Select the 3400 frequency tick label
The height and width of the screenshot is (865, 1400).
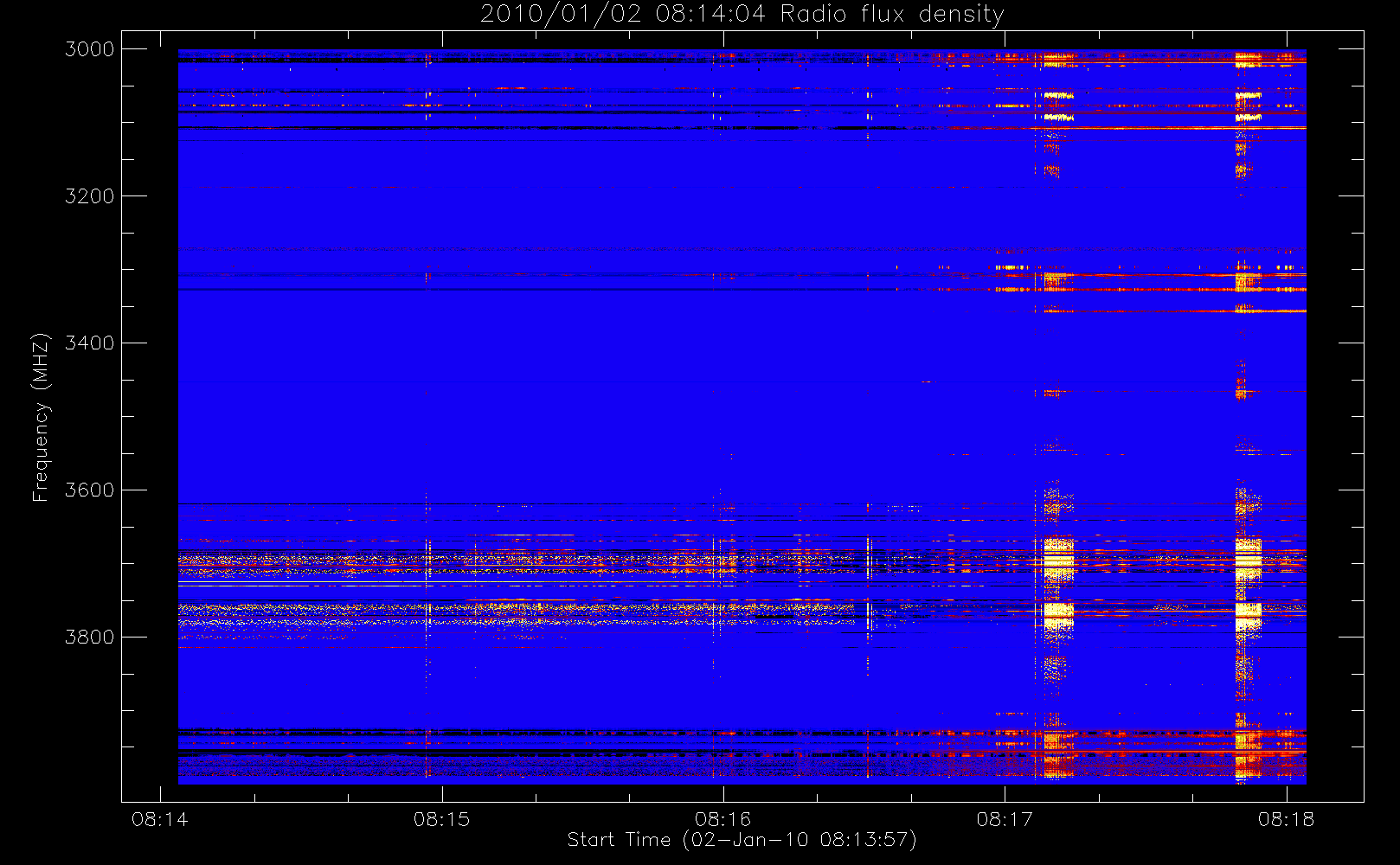pyautogui.click(x=90, y=343)
